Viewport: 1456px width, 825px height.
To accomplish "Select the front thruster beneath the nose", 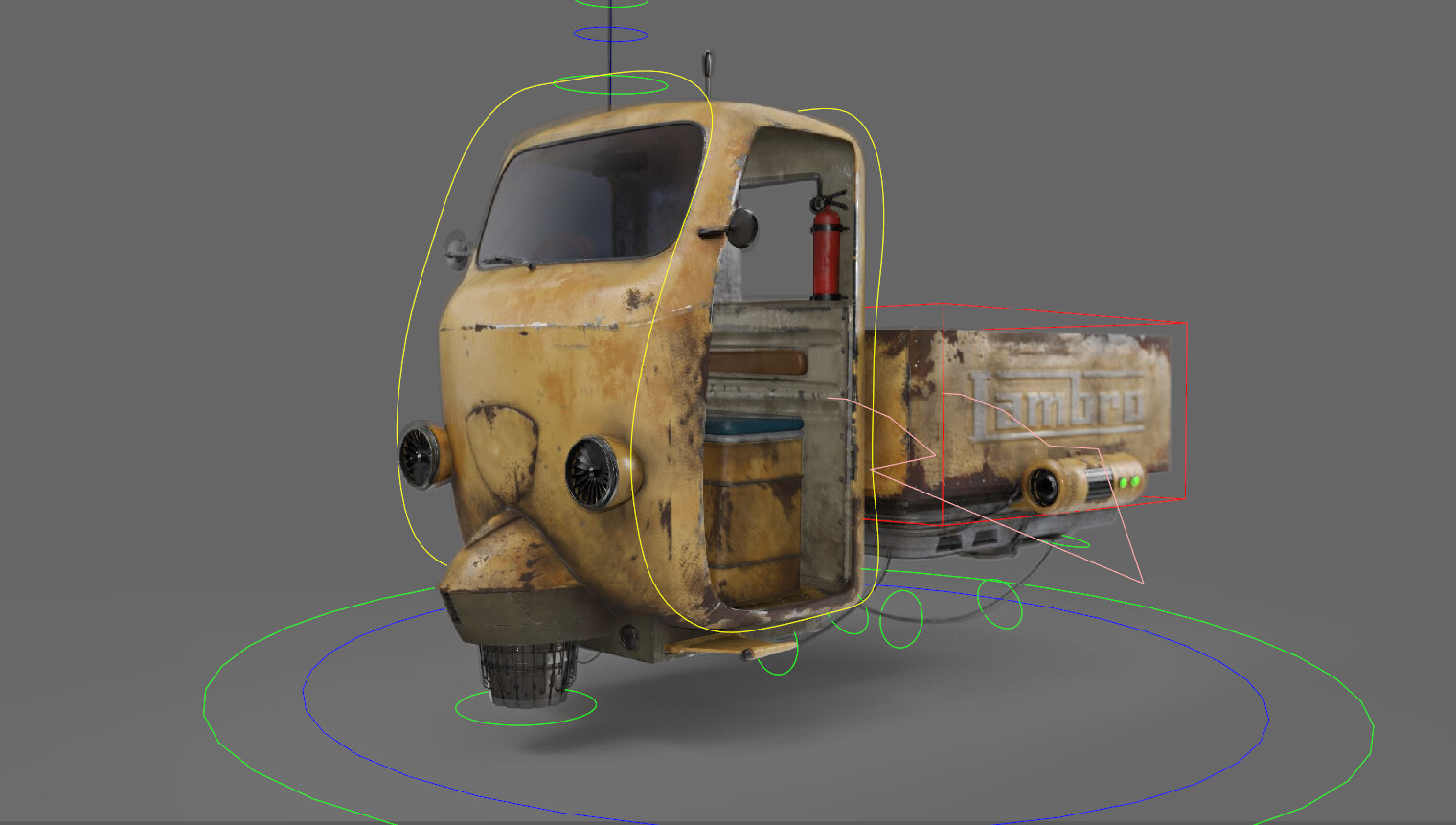I will [x=525, y=676].
